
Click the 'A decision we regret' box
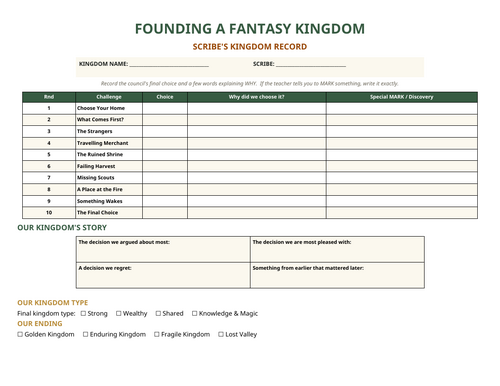tap(163, 275)
